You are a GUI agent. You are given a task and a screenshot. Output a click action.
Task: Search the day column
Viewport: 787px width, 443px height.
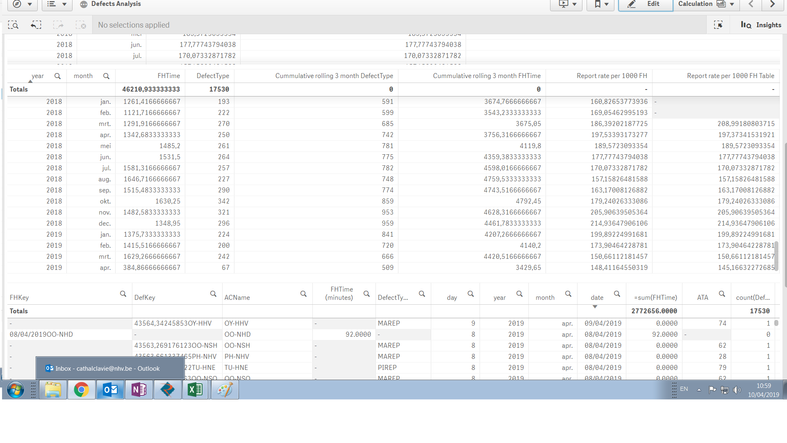click(471, 294)
